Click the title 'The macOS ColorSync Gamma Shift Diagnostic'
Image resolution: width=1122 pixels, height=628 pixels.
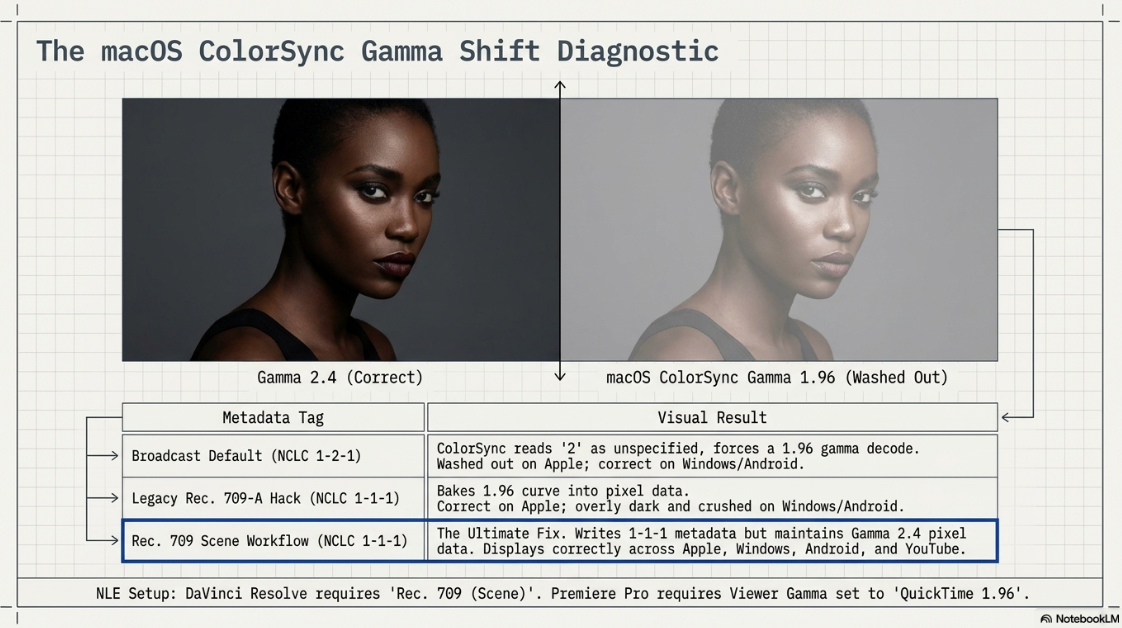[377, 51]
